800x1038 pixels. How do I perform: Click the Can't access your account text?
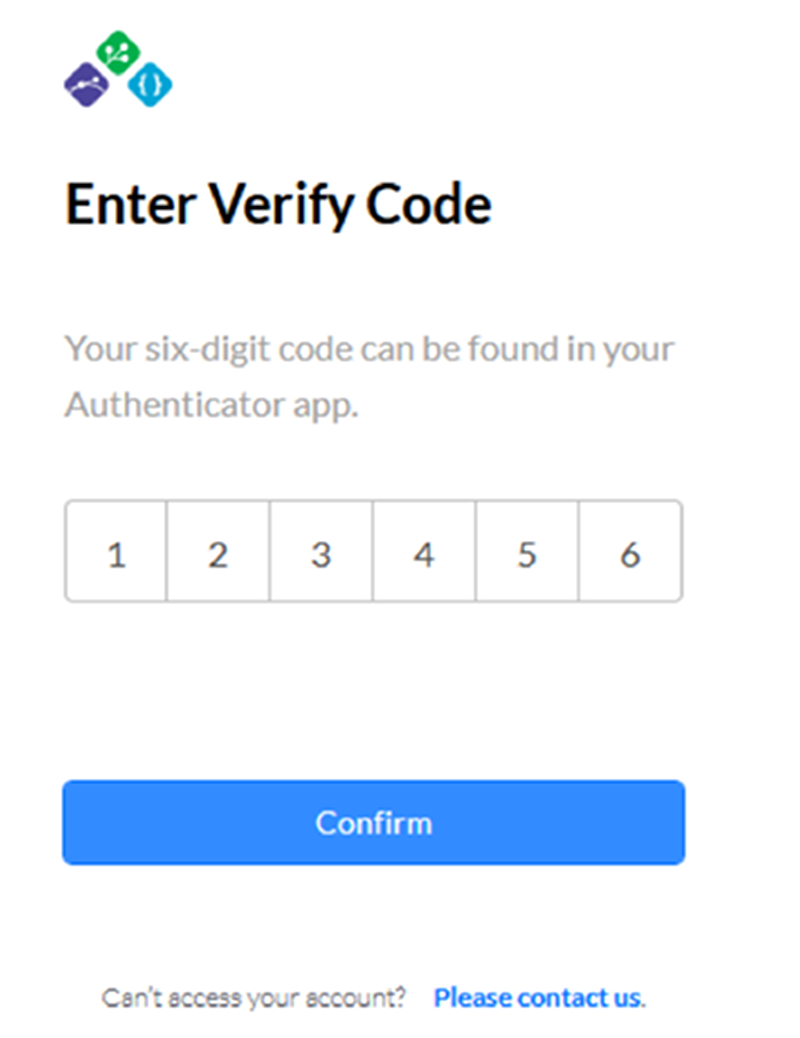pyautogui.click(x=253, y=996)
